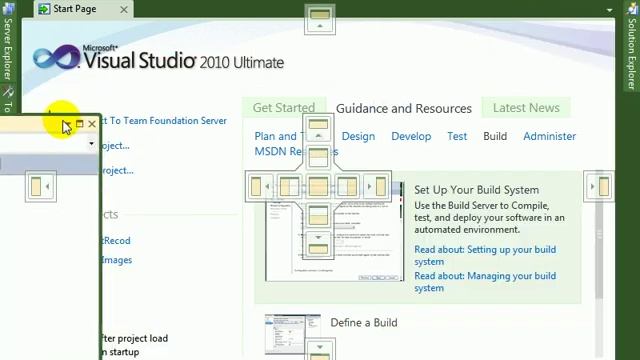The image size is (640, 360).
Task: Click Connect To Team Foundation Server link
Action: click(164, 121)
